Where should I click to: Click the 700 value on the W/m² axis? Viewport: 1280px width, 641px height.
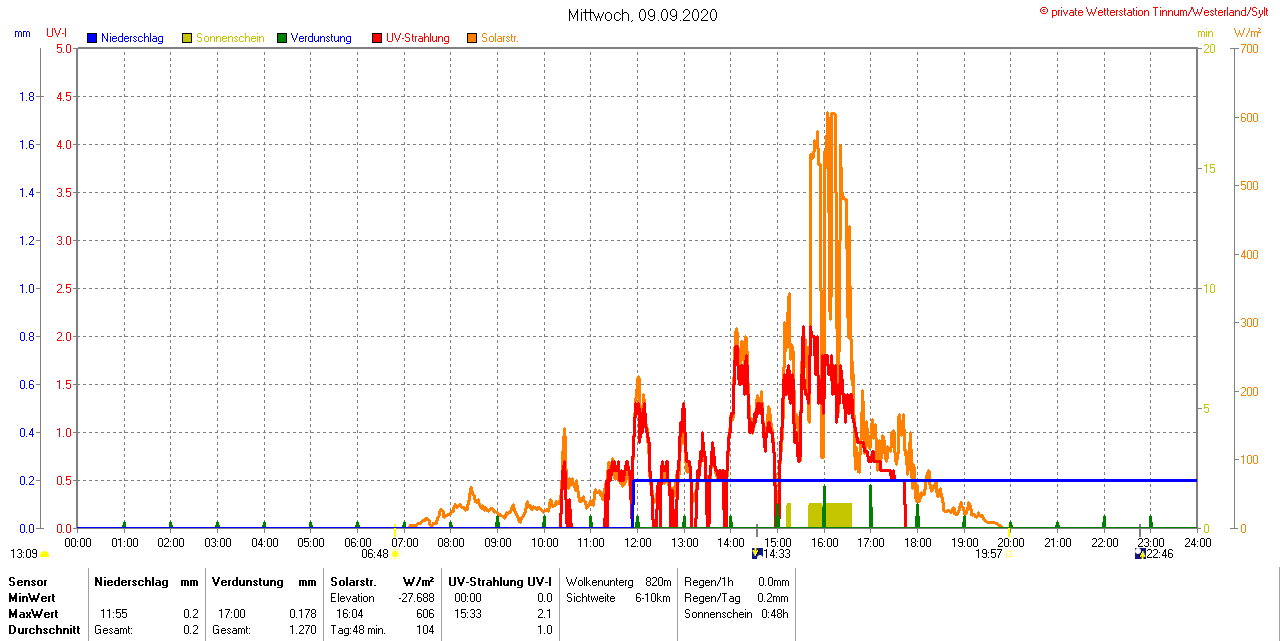coord(1247,48)
